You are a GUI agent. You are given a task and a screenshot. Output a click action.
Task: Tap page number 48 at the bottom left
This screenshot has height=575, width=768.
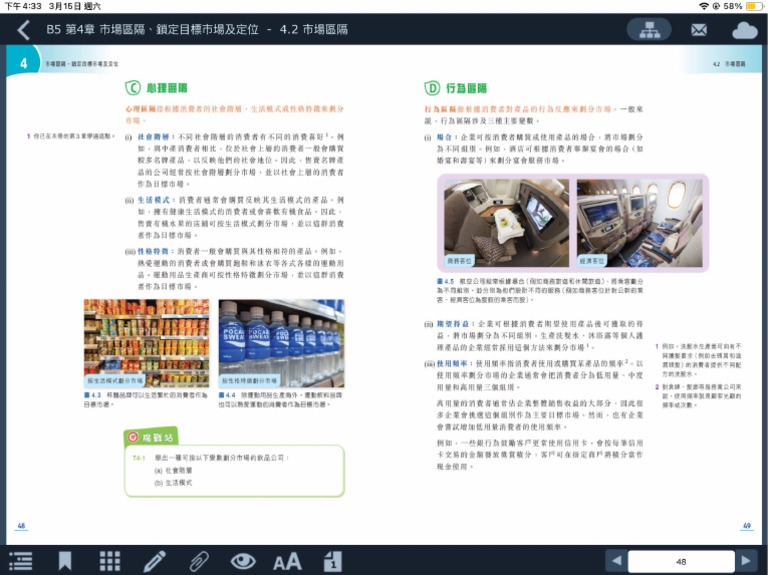(21, 526)
